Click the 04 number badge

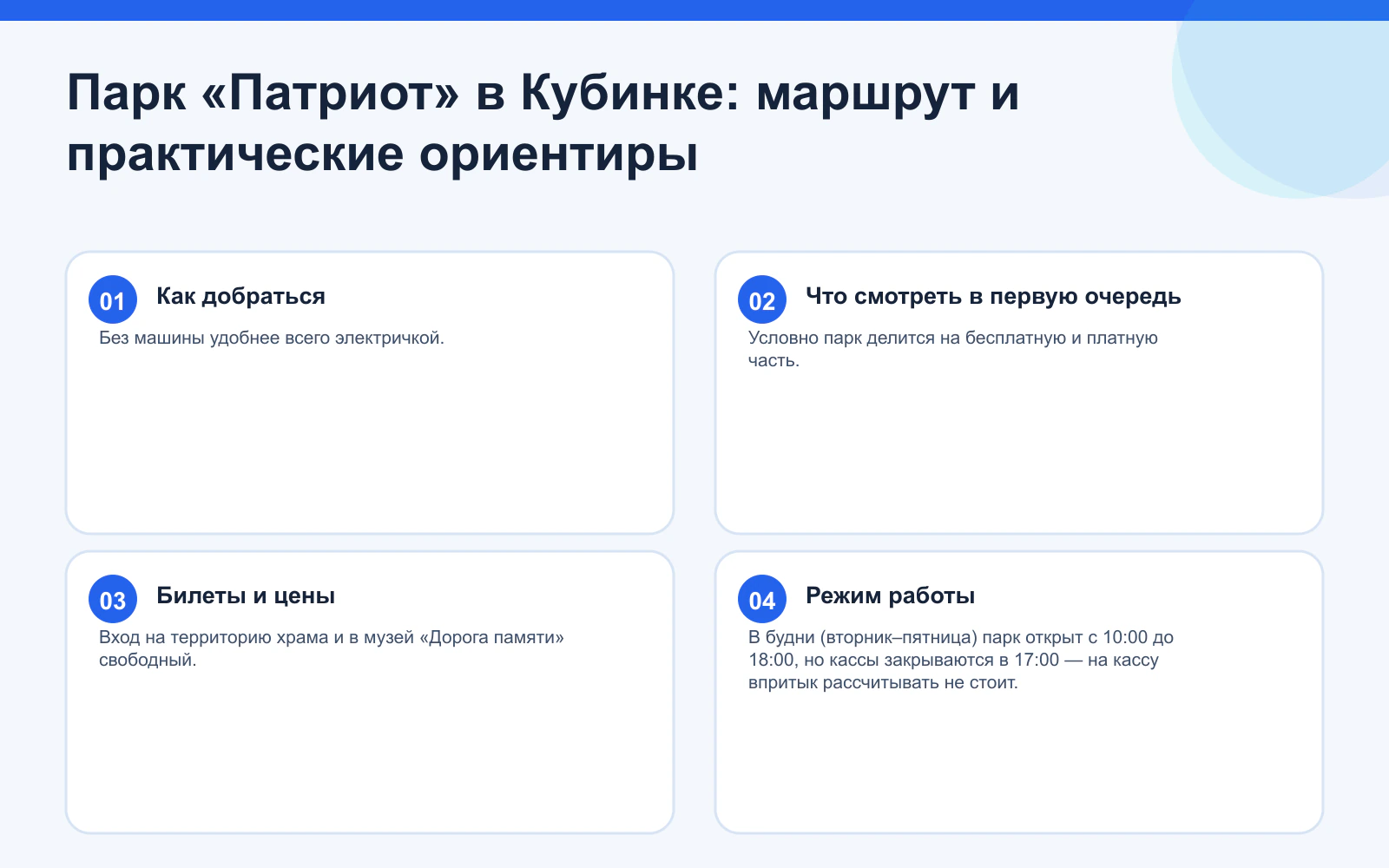pos(762,599)
